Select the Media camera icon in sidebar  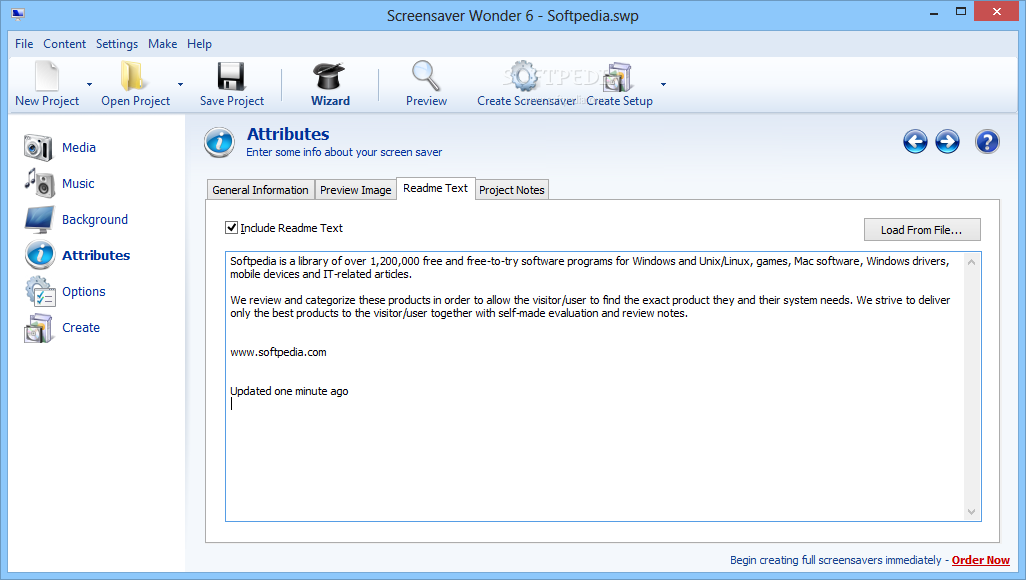(x=38, y=147)
